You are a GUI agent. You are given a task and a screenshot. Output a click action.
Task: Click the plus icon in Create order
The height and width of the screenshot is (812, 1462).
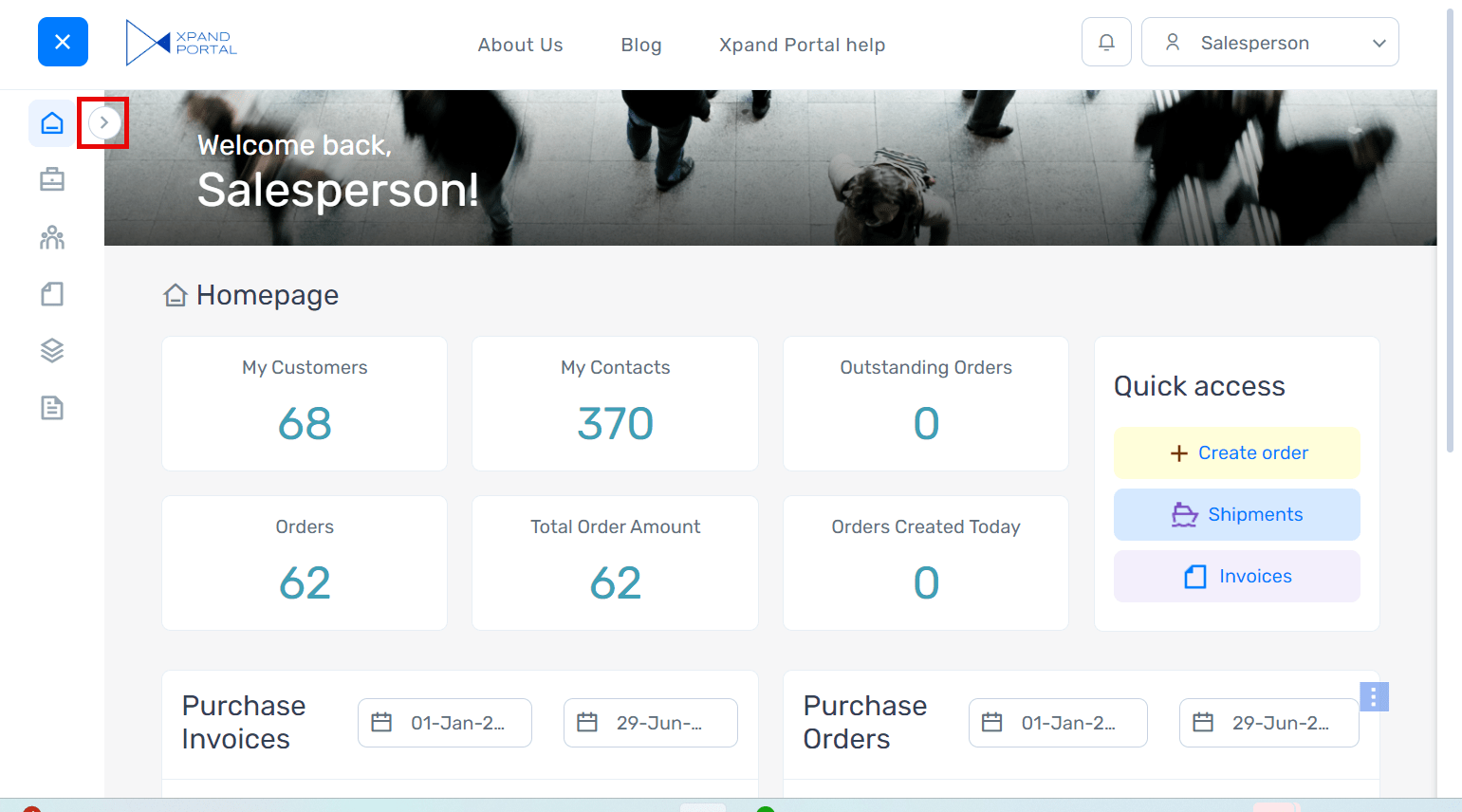[1178, 453]
